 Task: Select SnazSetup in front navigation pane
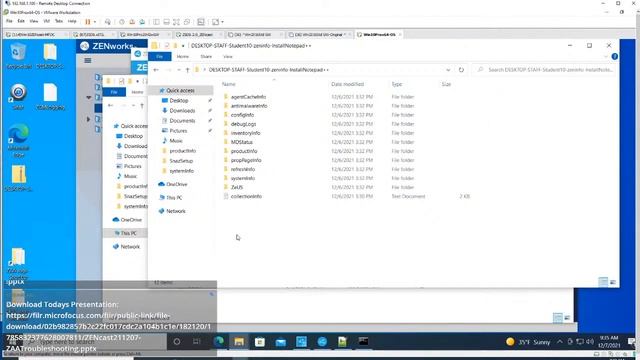pyautogui.click(x=181, y=161)
